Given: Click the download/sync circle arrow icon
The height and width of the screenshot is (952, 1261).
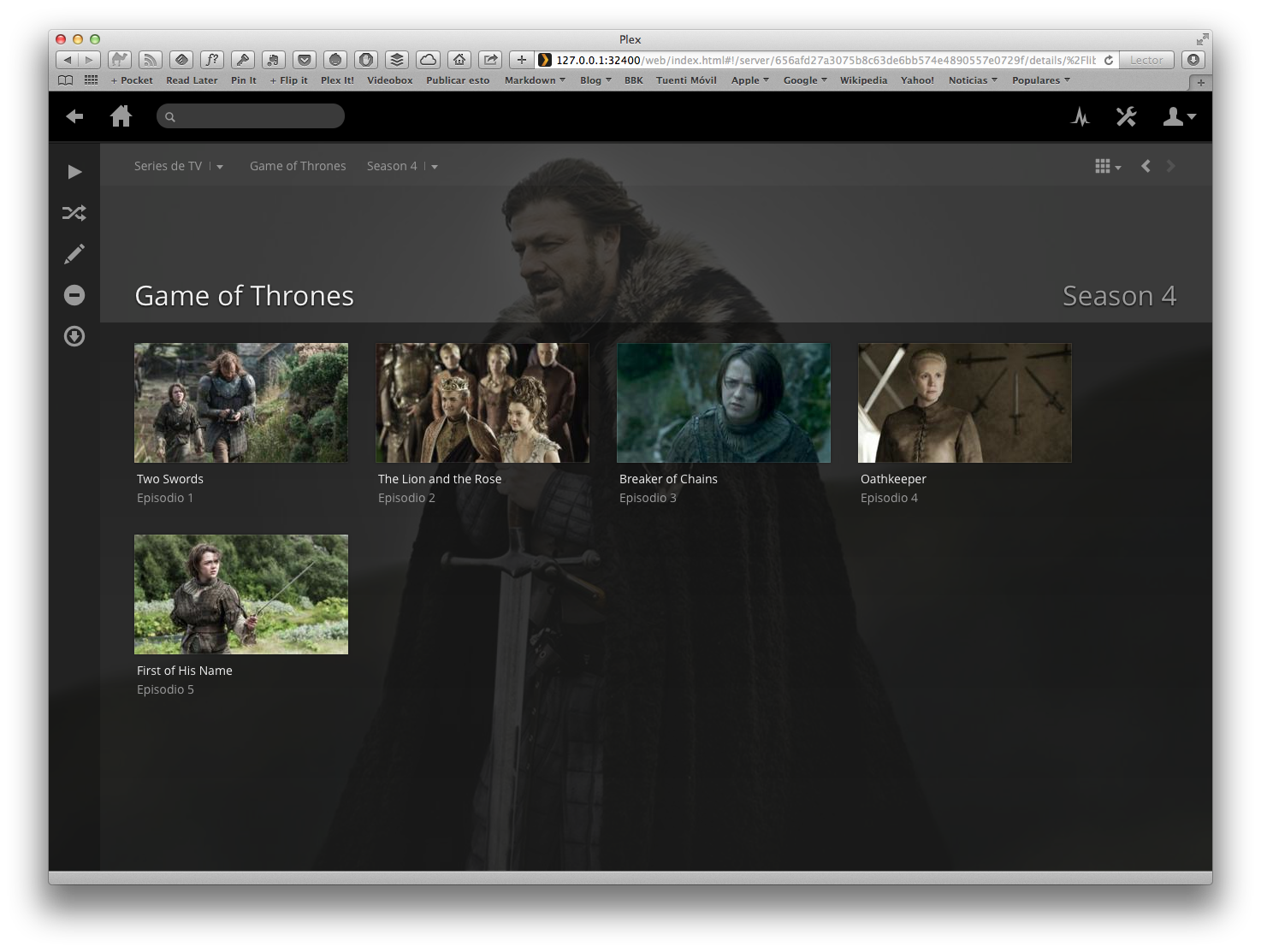Looking at the screenshot, I should (x=74, y=336).
